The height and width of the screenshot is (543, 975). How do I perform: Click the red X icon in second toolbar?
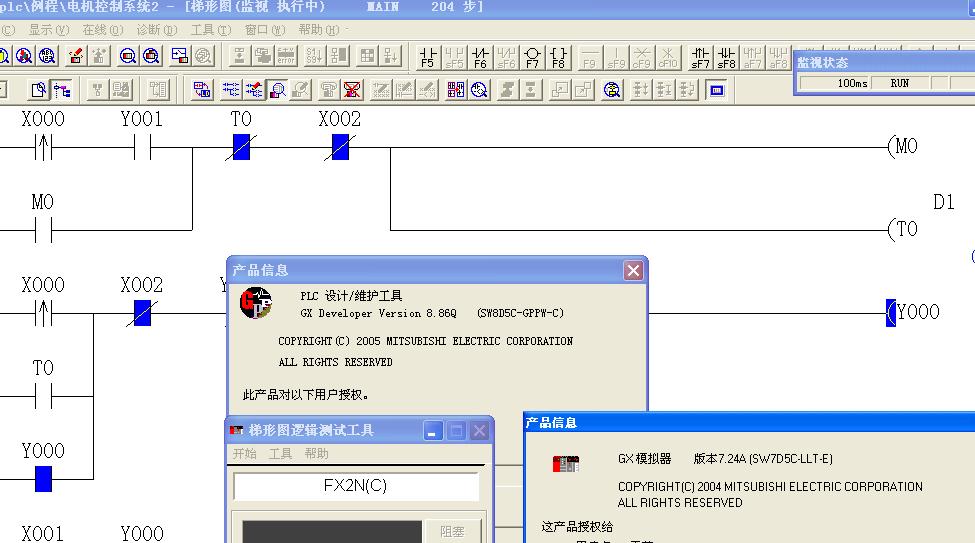[353, 90]
